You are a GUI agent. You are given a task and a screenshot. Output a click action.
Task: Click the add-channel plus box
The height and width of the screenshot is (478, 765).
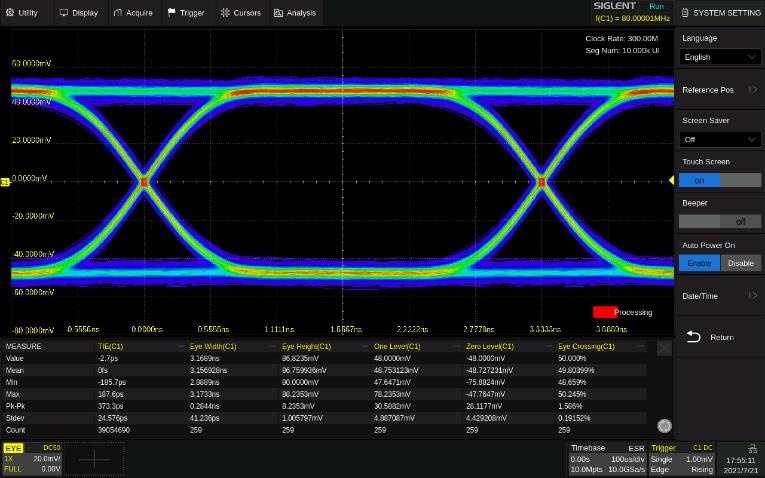pyautogui.click(x=95, y=459)
